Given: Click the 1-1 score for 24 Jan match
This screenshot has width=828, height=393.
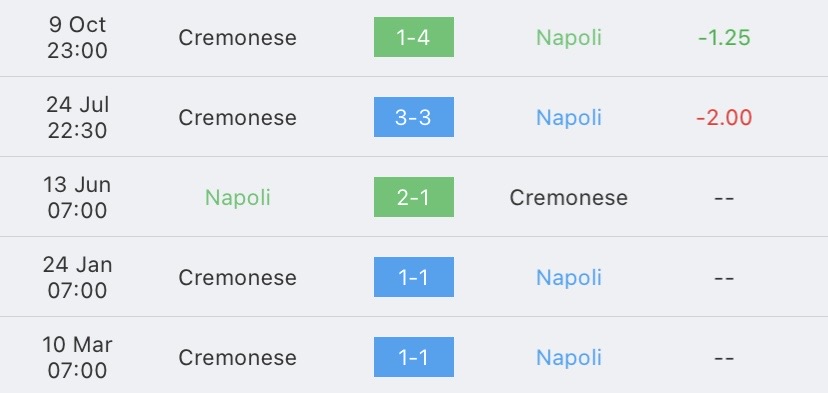Looking at the screenshot, I should click(x=413, y=277).
